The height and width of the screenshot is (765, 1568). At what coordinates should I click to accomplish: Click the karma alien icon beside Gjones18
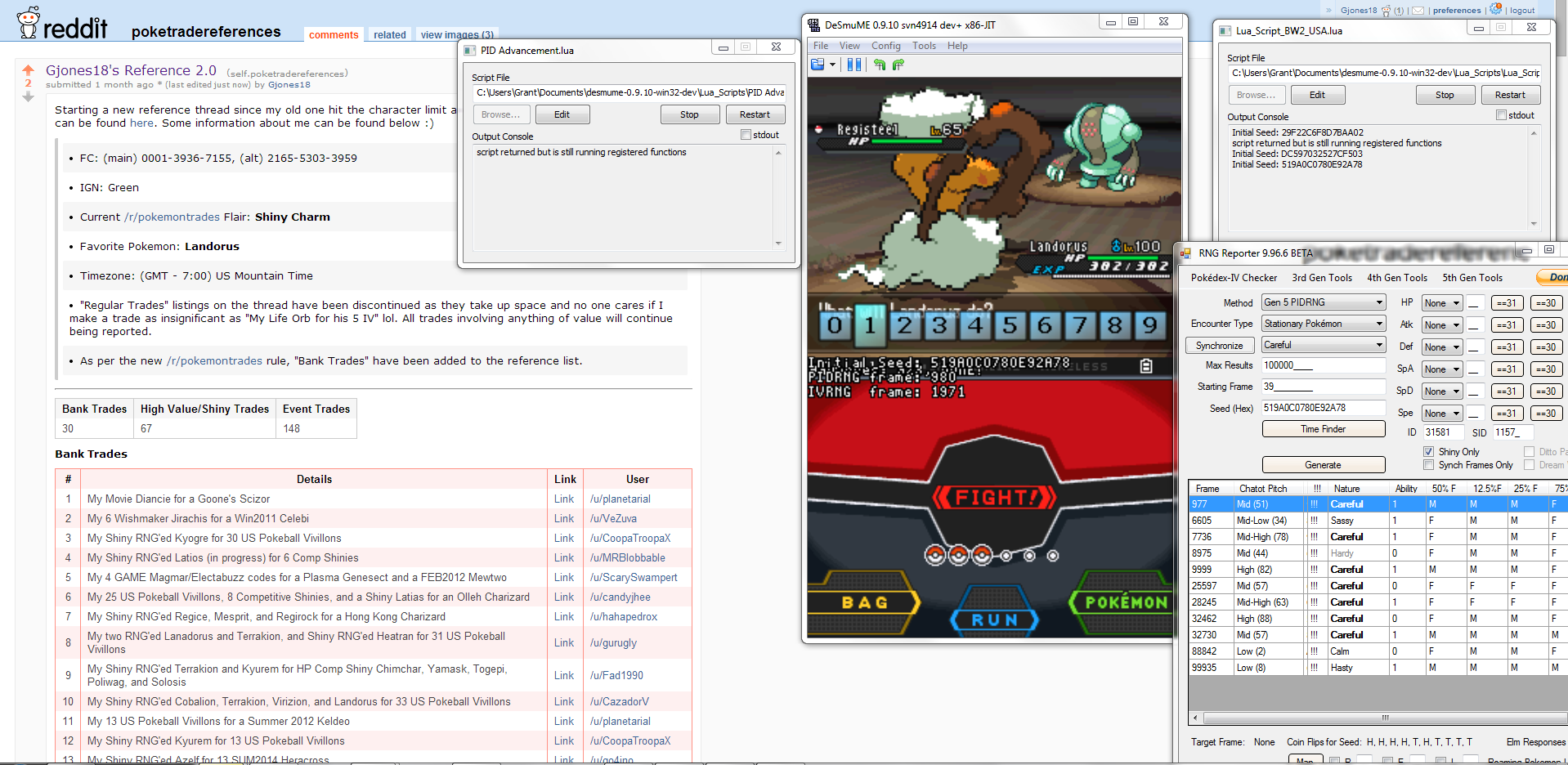(1387, 11)
